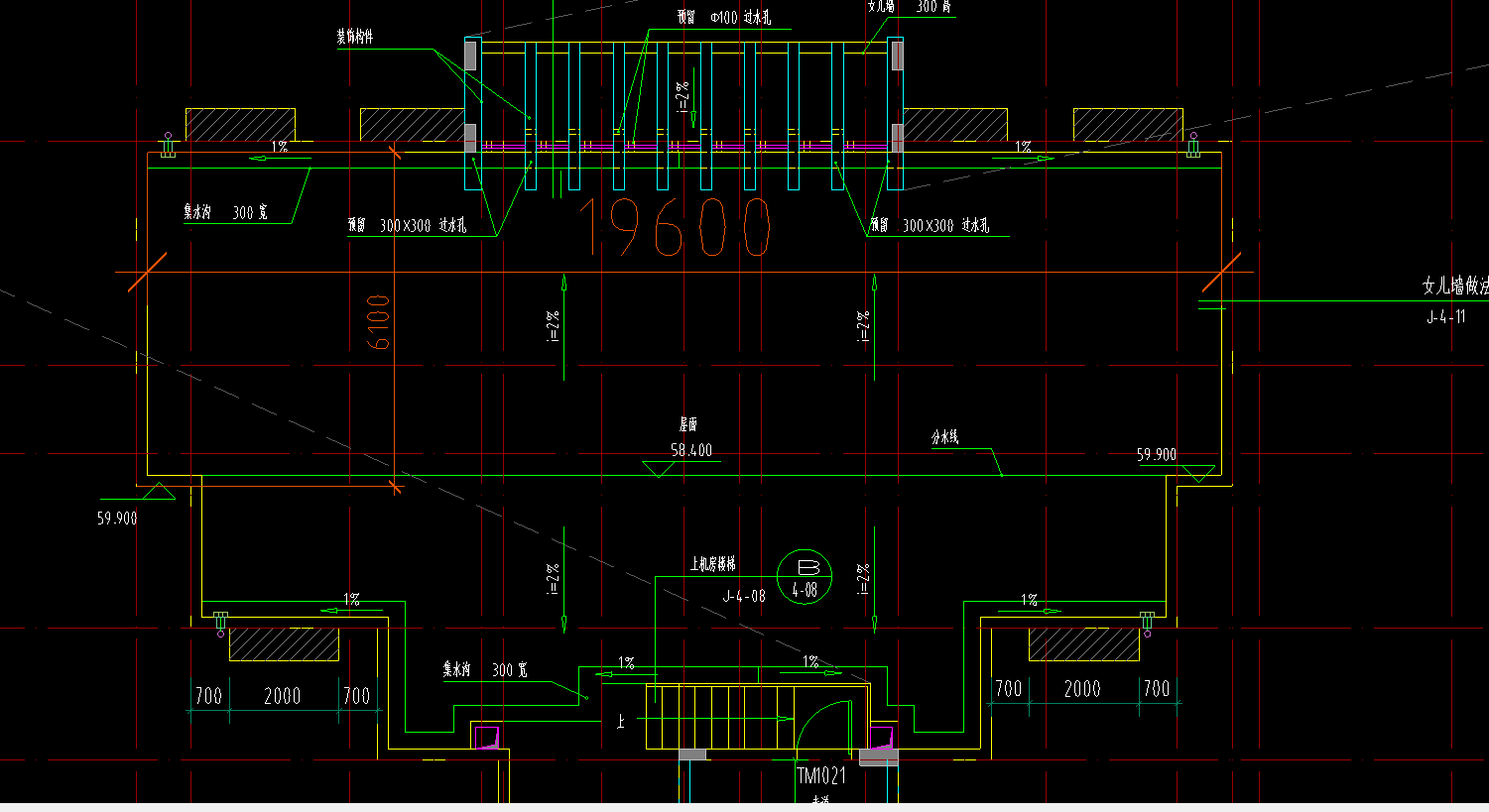
Task: Click the right 预留 300X300 过水孔 note
Action: tap(930, 226)
